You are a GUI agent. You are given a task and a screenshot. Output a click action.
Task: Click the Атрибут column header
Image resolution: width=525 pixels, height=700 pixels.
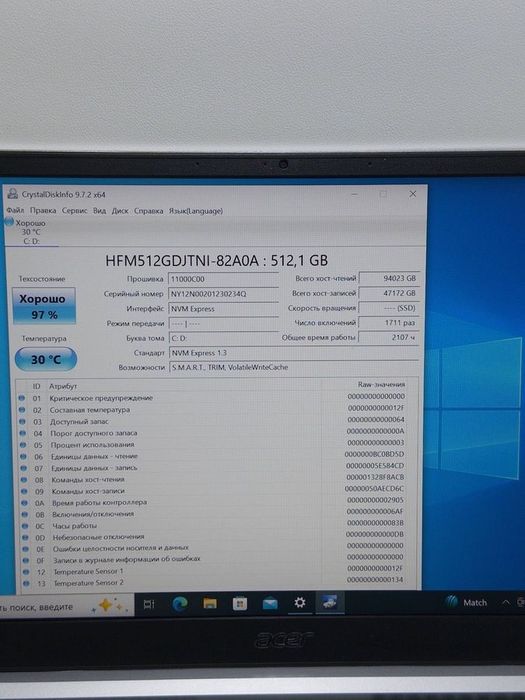coord(62,386)
